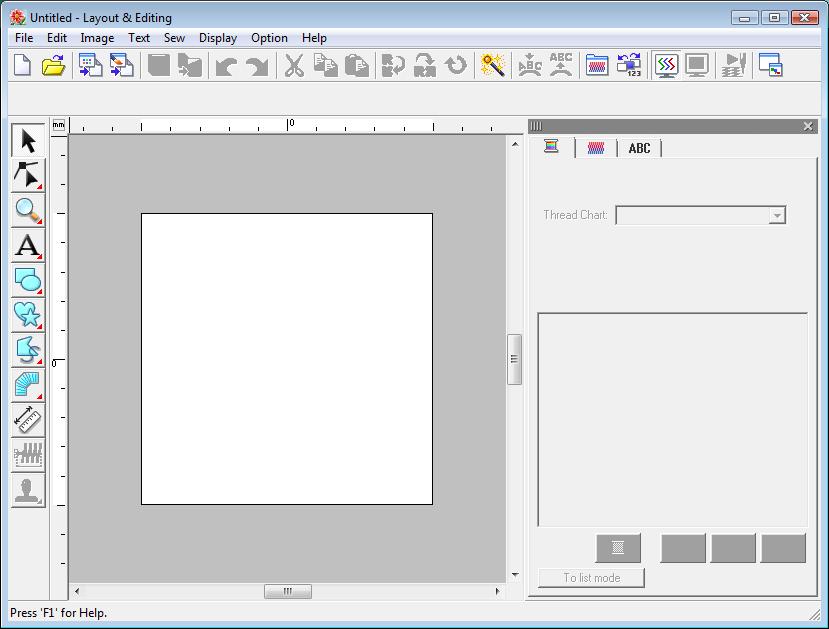Click the Copy icon

(x=325, y=65)
